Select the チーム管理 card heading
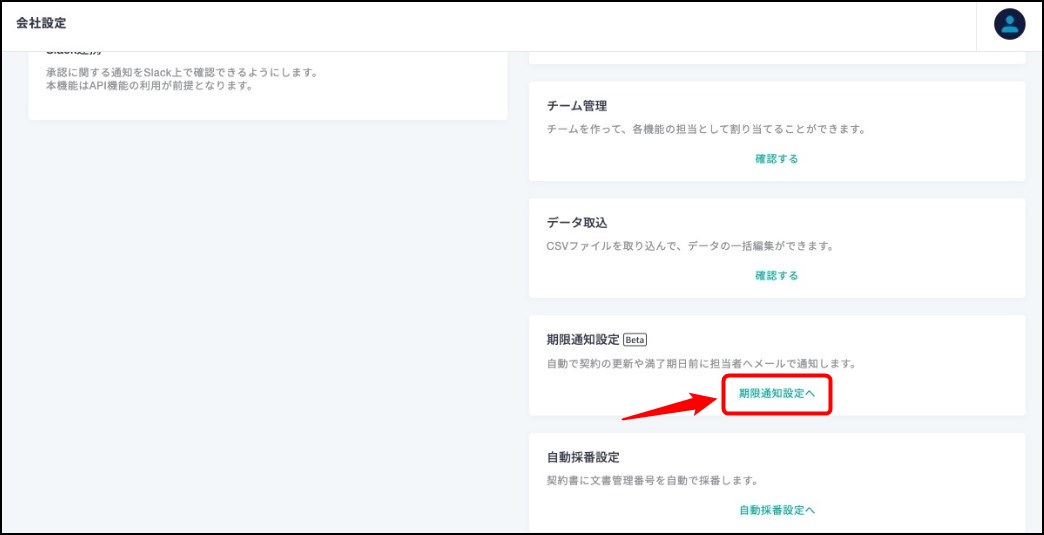This screenshot has width=1044, height=535. [x=577, y=106]
